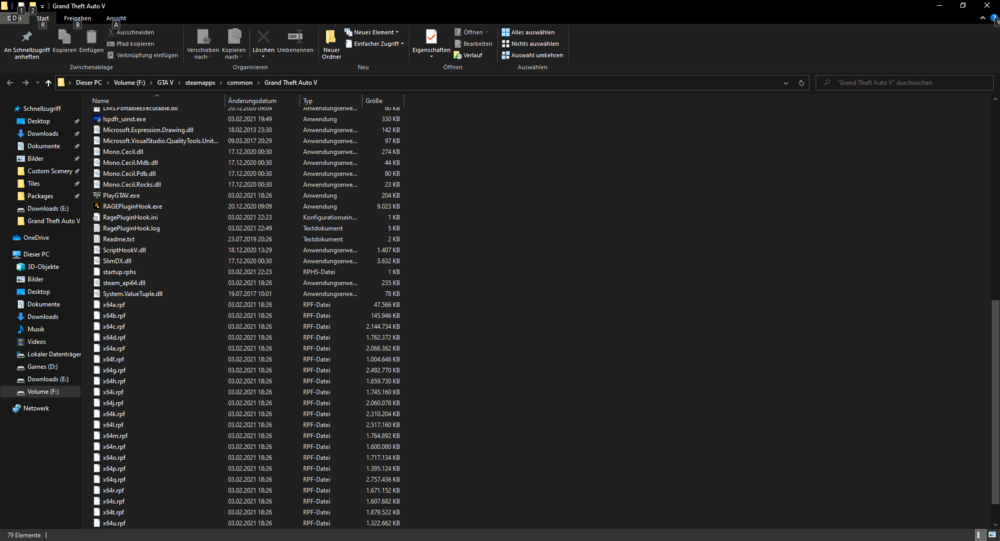
Task: Click the details view icon in status bar
Action: pos(980,535)
